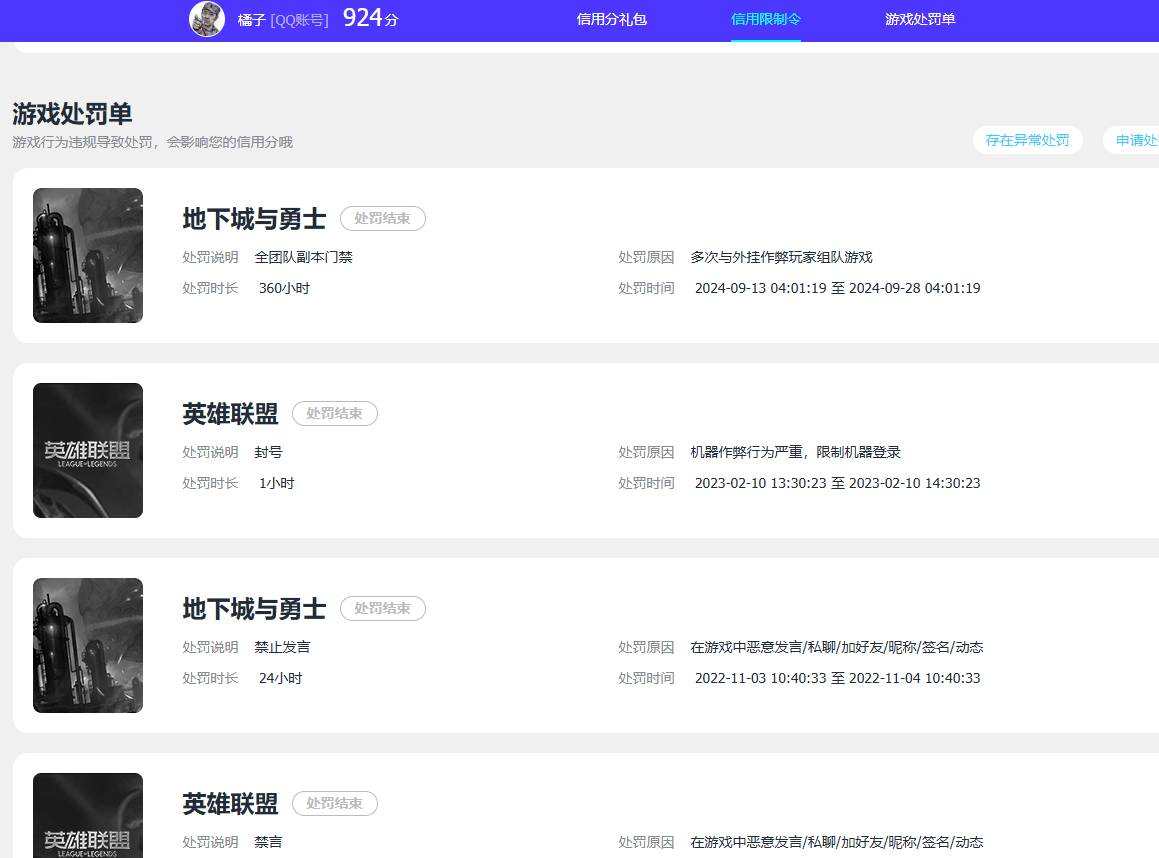Click the 1小时 duration value
Image resolution: width=1159 pixels, height=858 pixels.
point(276,483)
